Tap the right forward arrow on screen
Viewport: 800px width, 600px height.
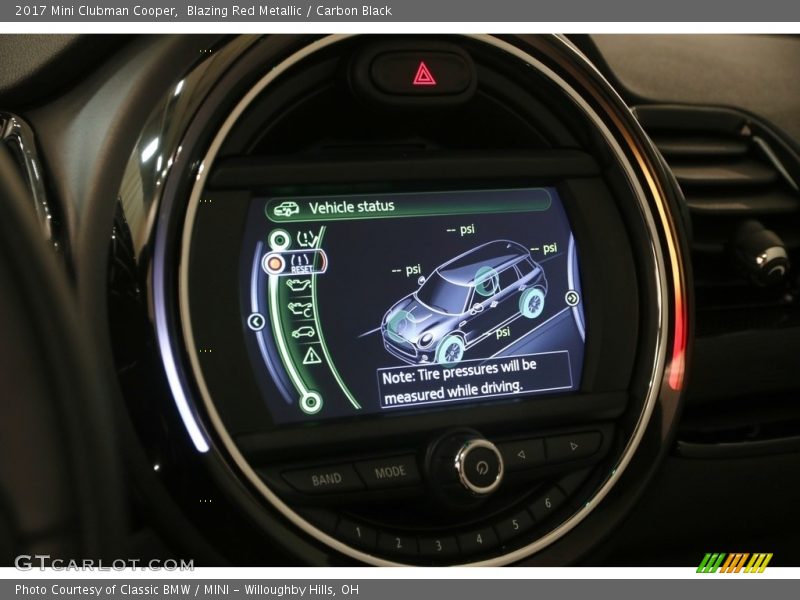[572, 298]
